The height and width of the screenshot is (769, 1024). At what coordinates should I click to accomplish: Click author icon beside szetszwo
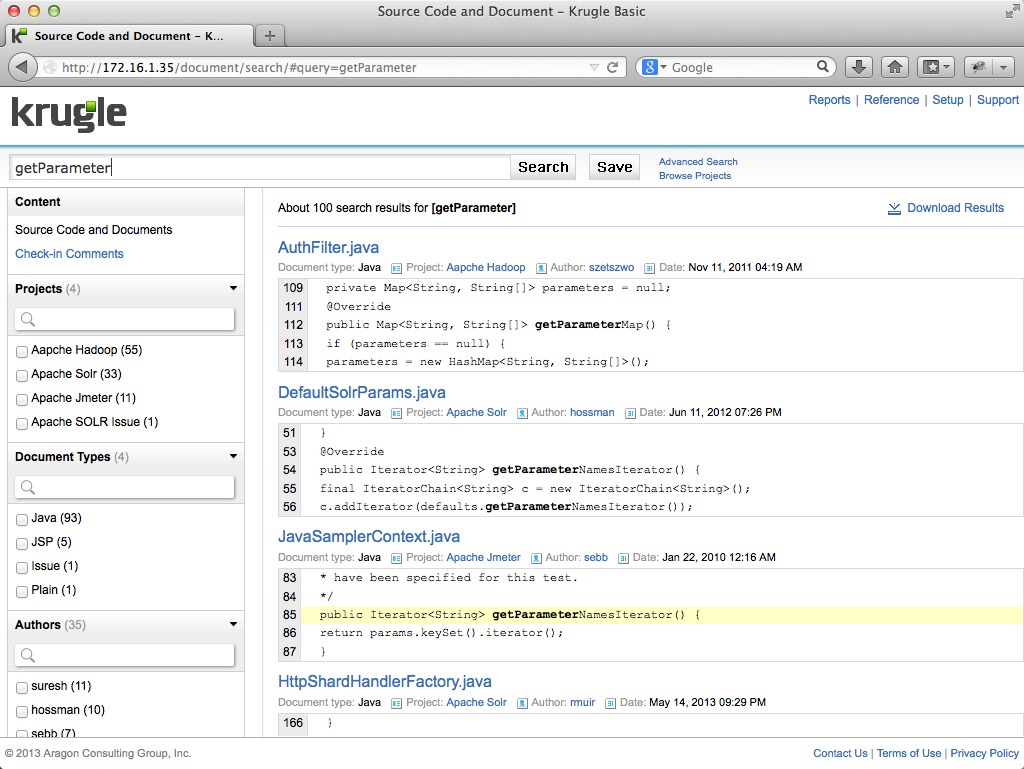point(541,268)
